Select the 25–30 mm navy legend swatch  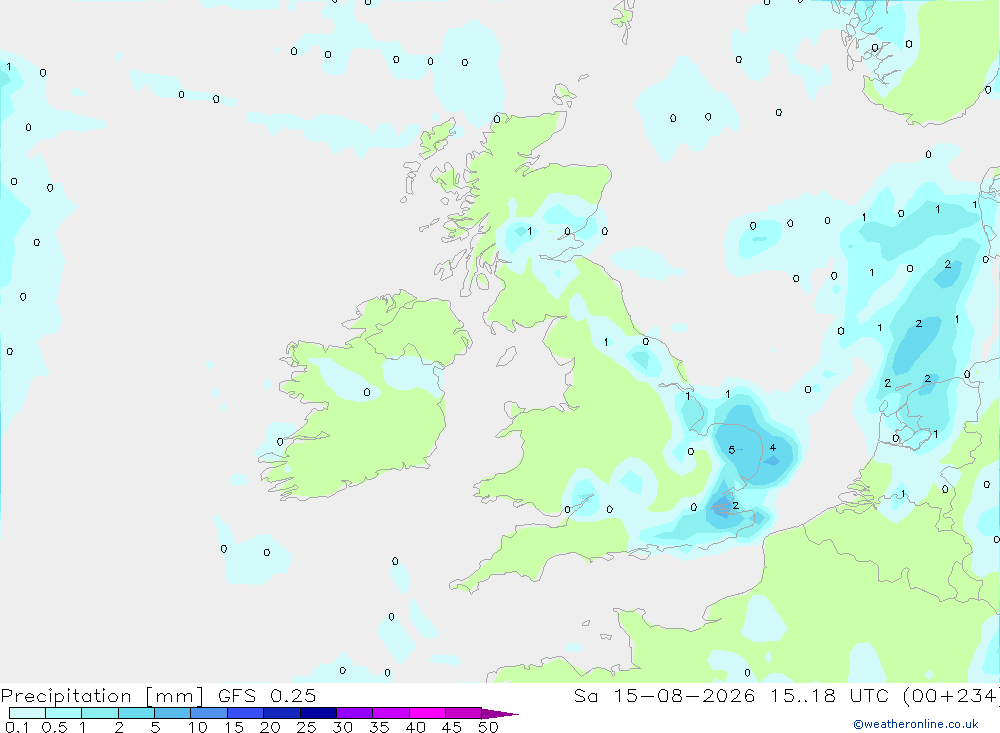pos(318,713)
